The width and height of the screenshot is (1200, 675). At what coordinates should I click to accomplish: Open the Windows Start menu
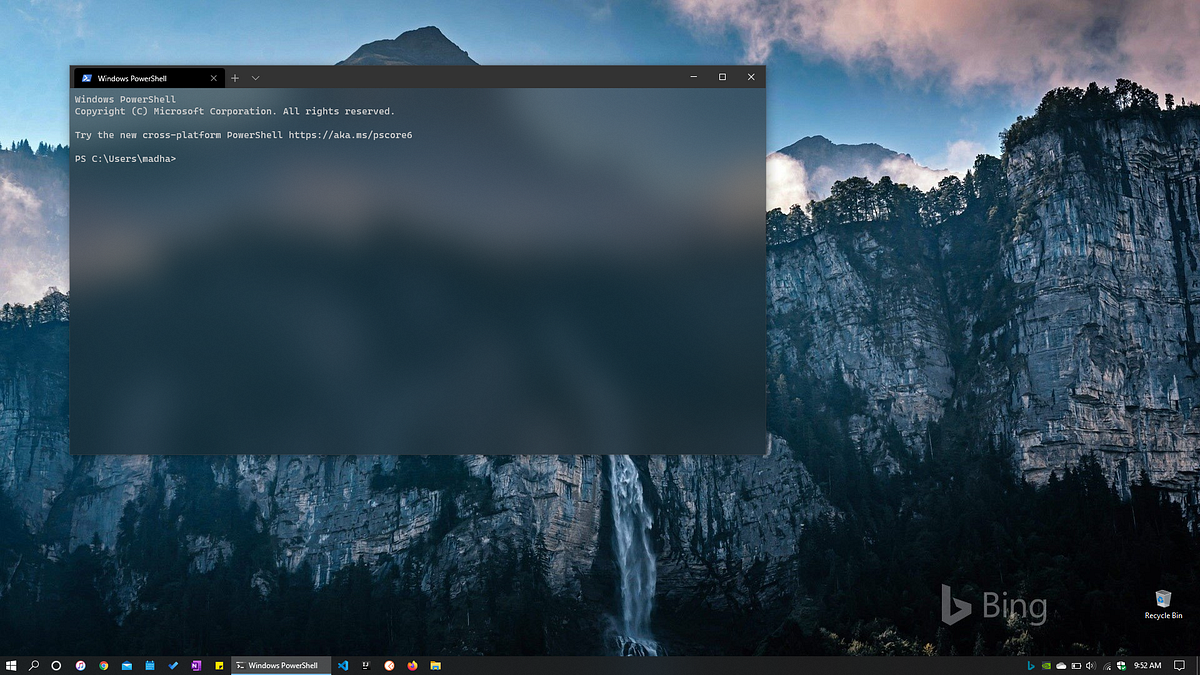point(11,665)
